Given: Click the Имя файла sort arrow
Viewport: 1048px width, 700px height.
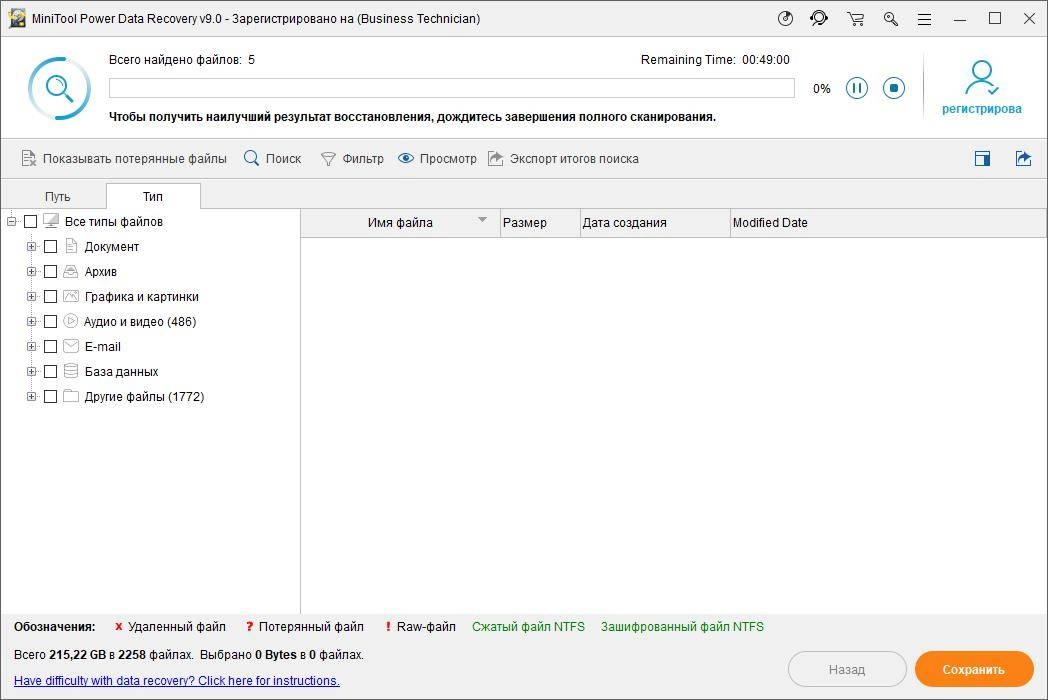Looking at the screenshot, I should coord(483,219).
